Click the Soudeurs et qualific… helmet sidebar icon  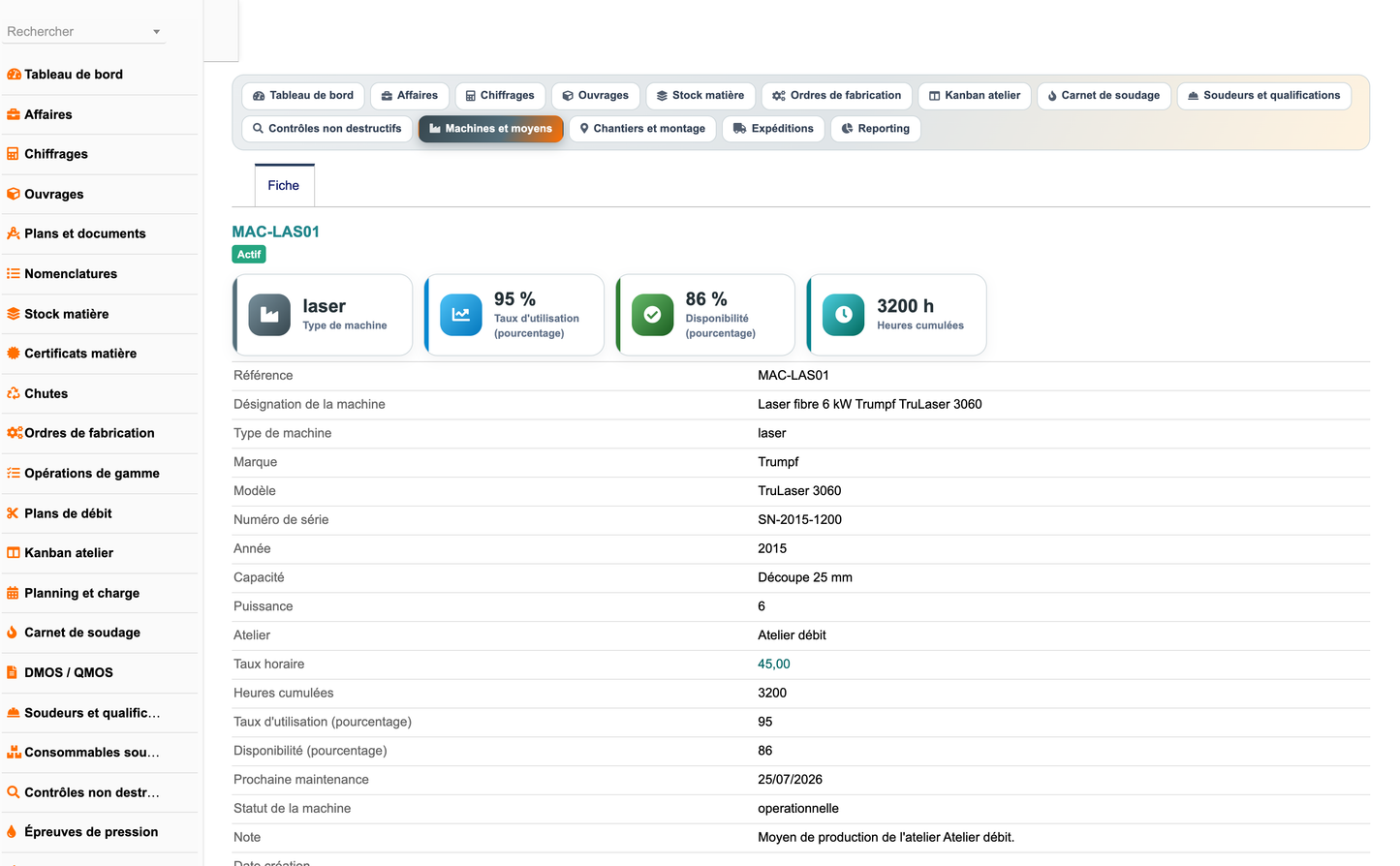coord(14,713)
